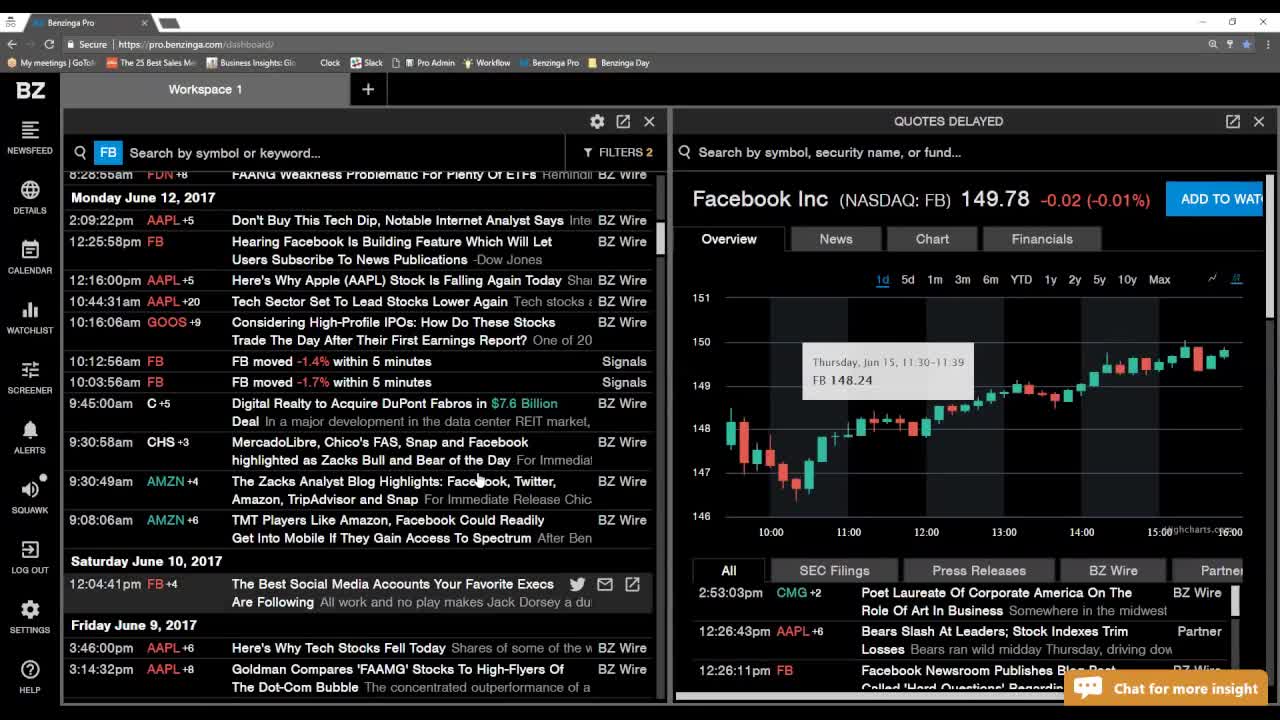1280x720 pixels.
Task: Set chart range to Max
Action: (x=1159, y=279)
